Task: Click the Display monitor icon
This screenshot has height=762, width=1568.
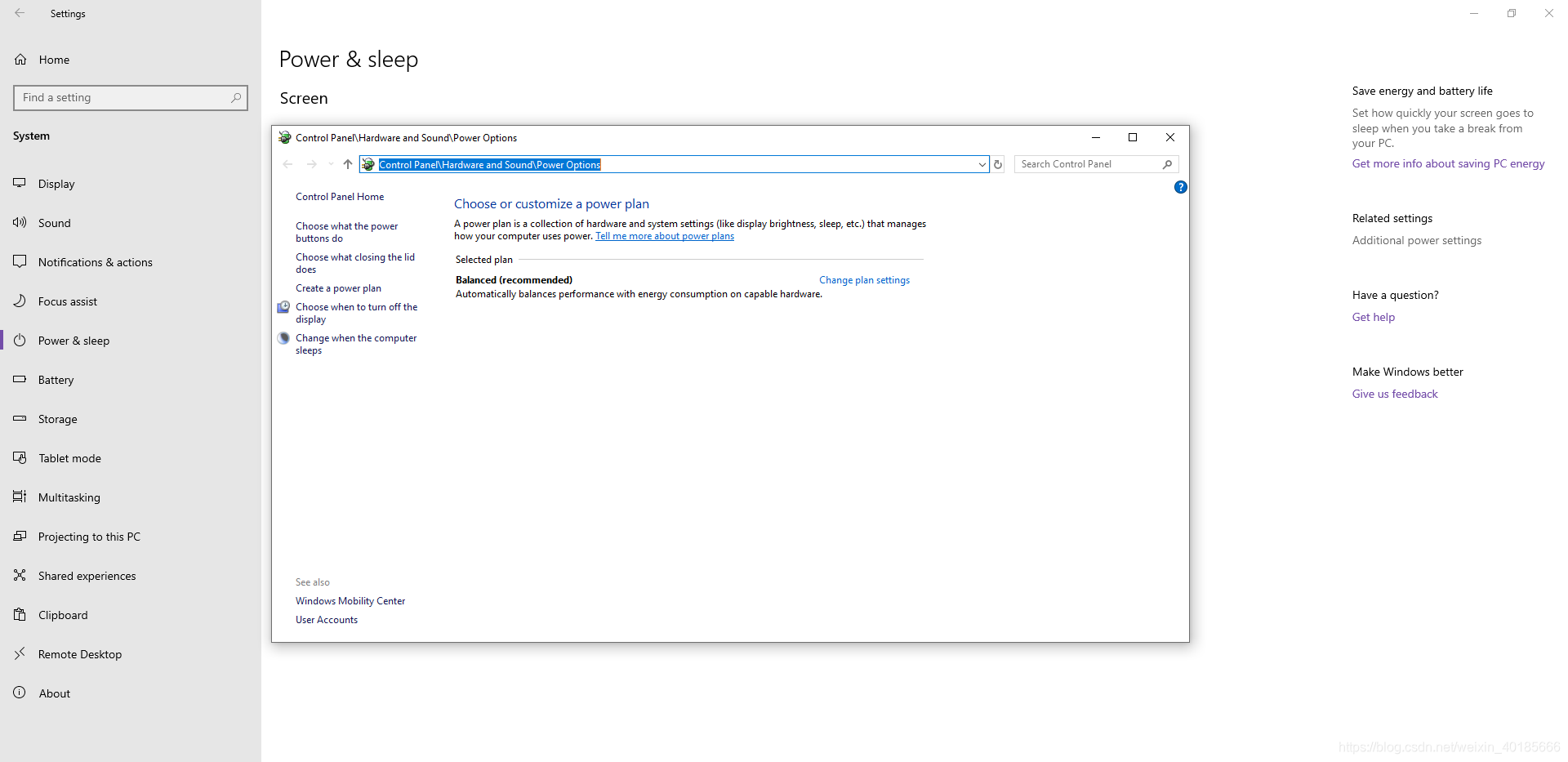Action: [x=20, y=183]
